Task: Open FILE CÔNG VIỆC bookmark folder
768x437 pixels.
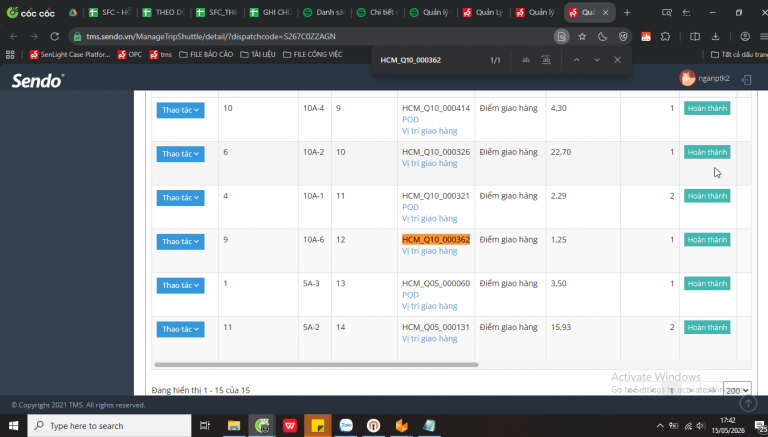Action: (x=312, y=54)
